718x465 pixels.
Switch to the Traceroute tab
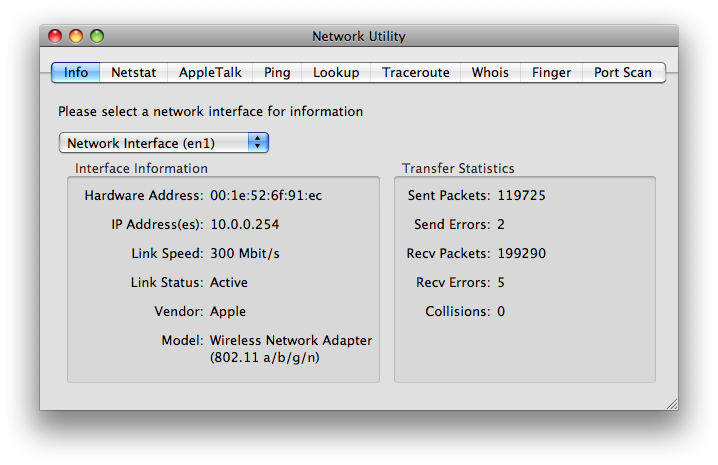coord(415,72)
